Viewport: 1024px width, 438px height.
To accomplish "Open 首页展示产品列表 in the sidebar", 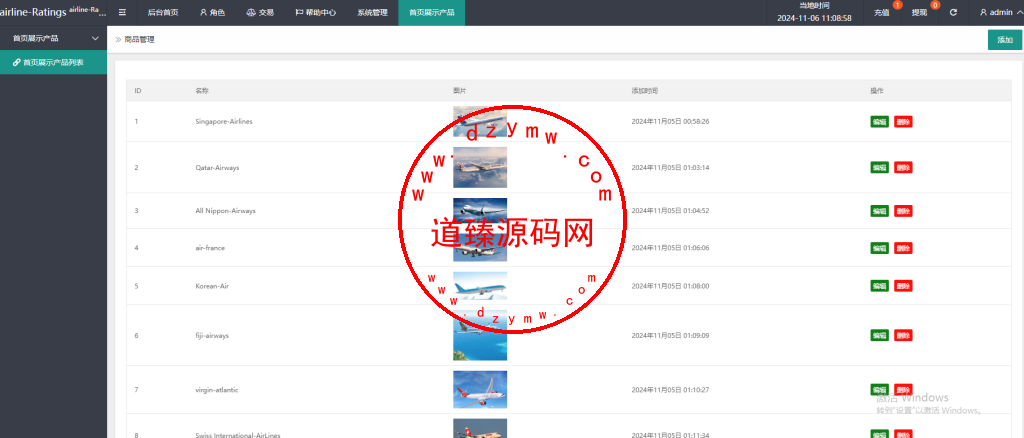I will click(x=54, y=63).
